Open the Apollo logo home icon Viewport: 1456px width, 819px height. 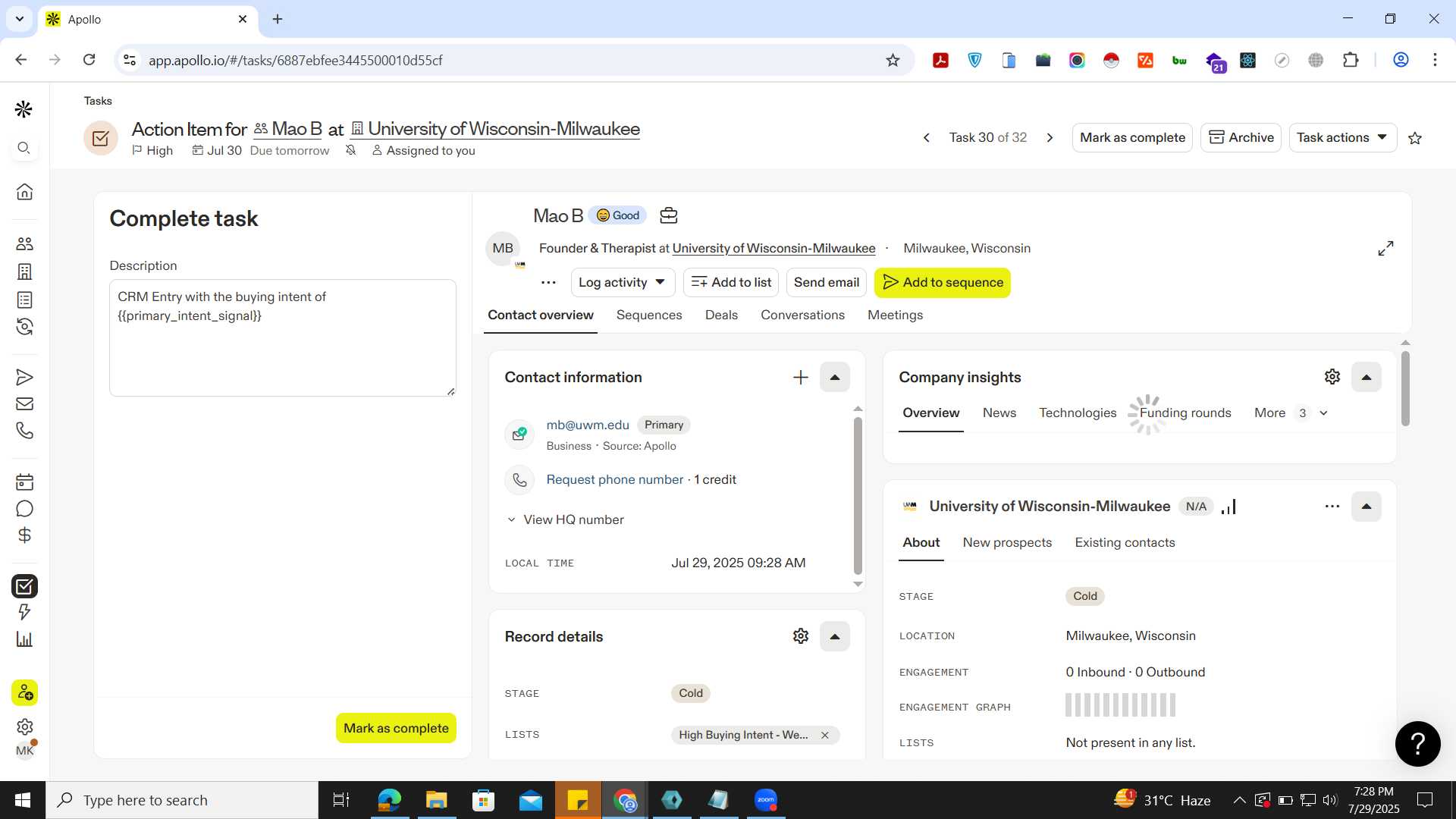[x=24, y=109]
